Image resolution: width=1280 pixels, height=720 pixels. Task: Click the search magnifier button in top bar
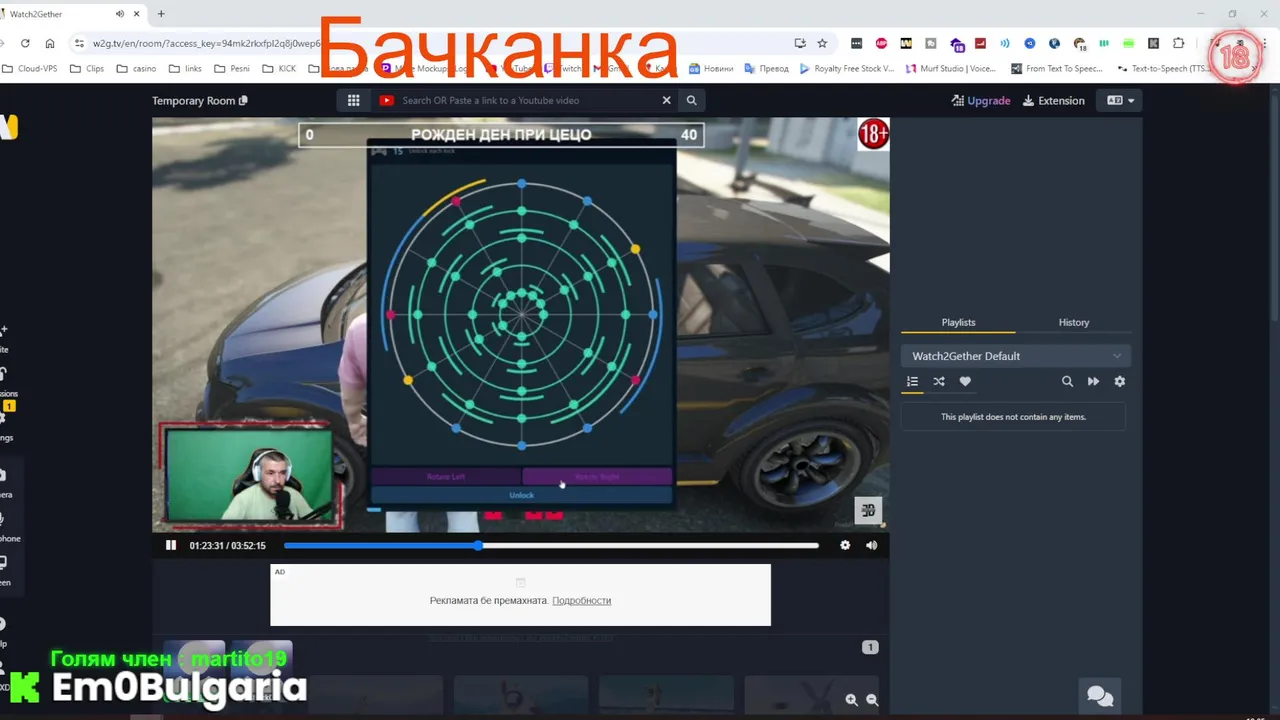coord(691,100)
